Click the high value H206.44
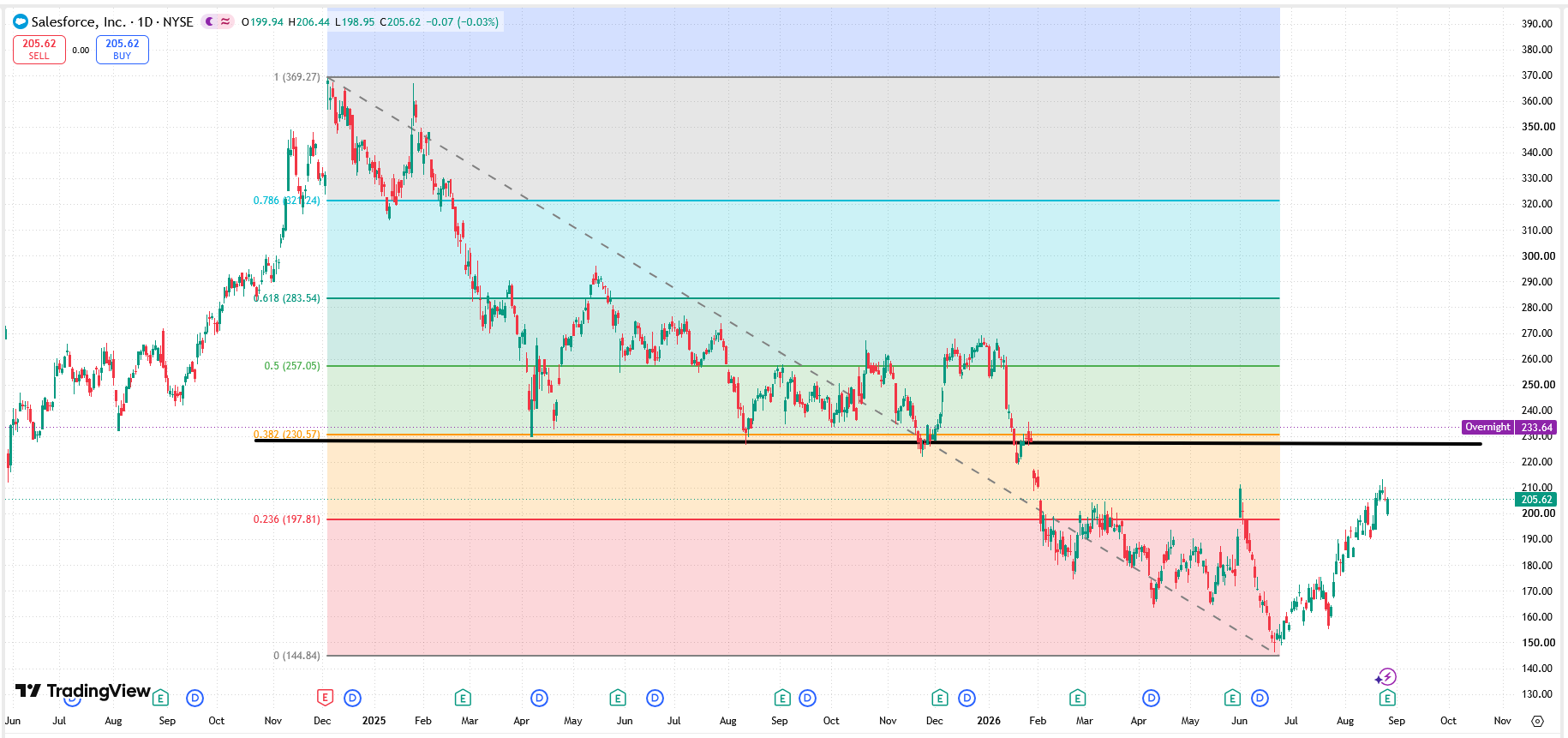This screenshot has height=738, width=1568. click(308, 21)
